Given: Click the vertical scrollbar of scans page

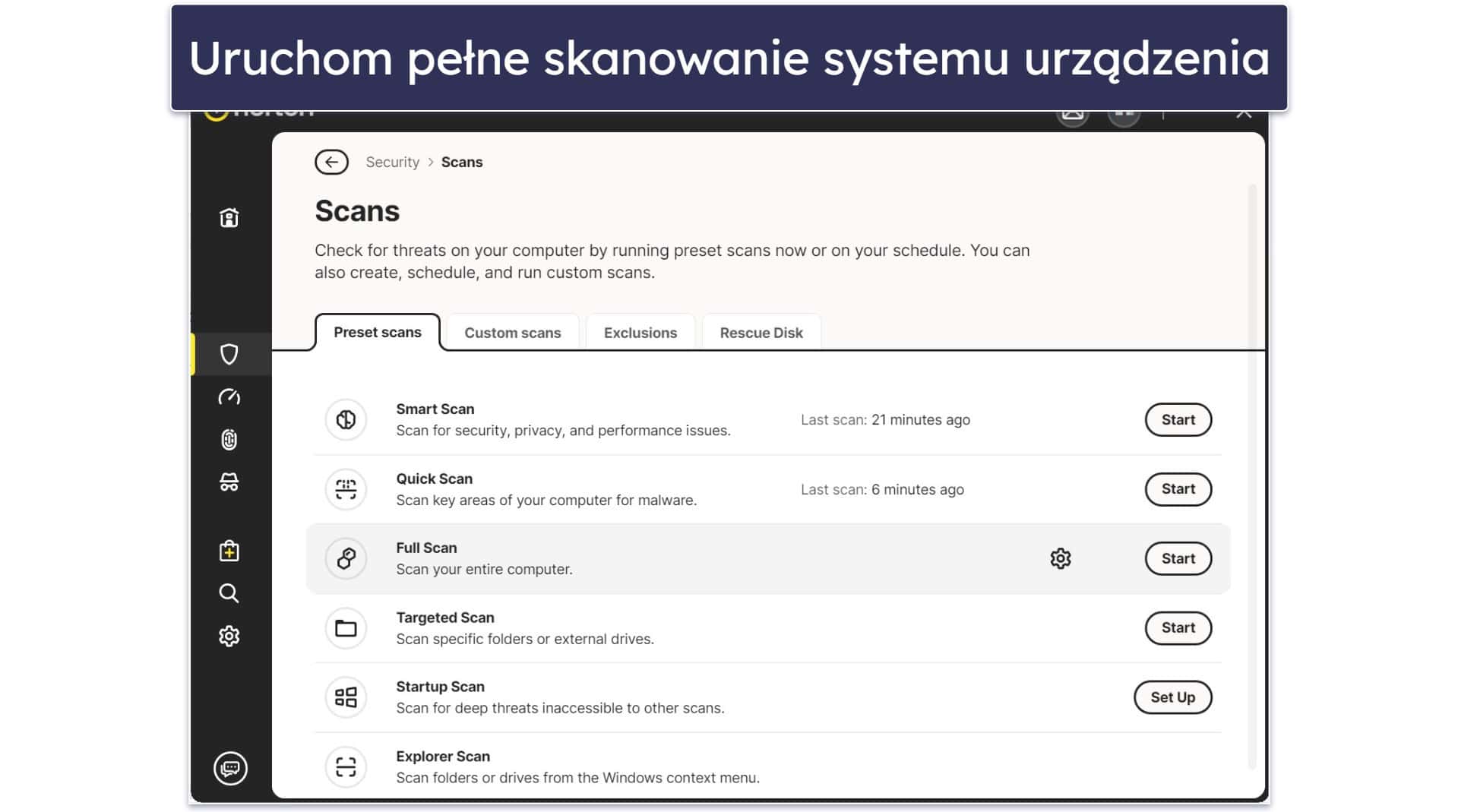Looking at the screenshot, I should (x=1252, y=476).
